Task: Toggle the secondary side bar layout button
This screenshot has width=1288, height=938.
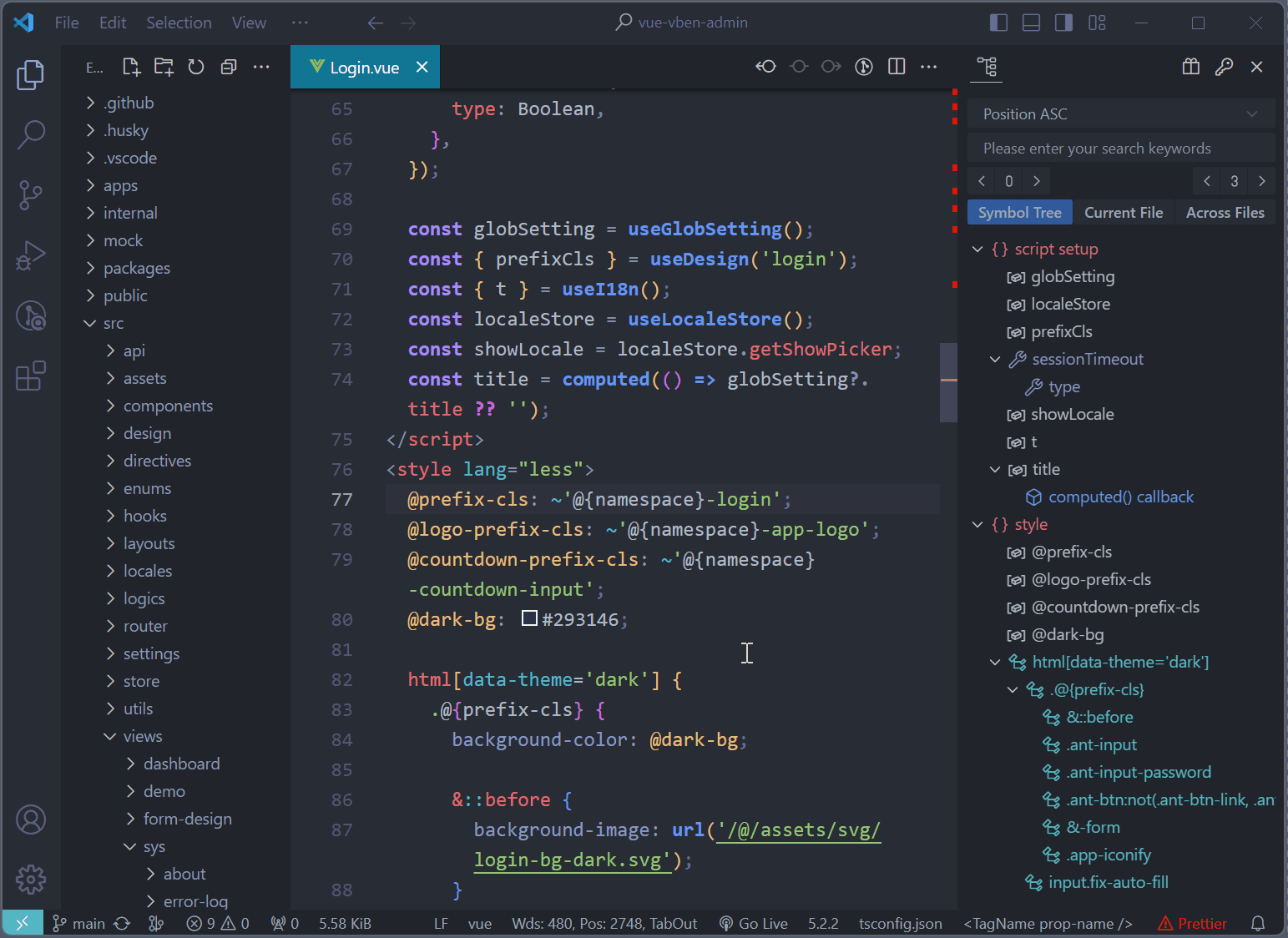Action: pyautogui.click(x=1063, y=23)
